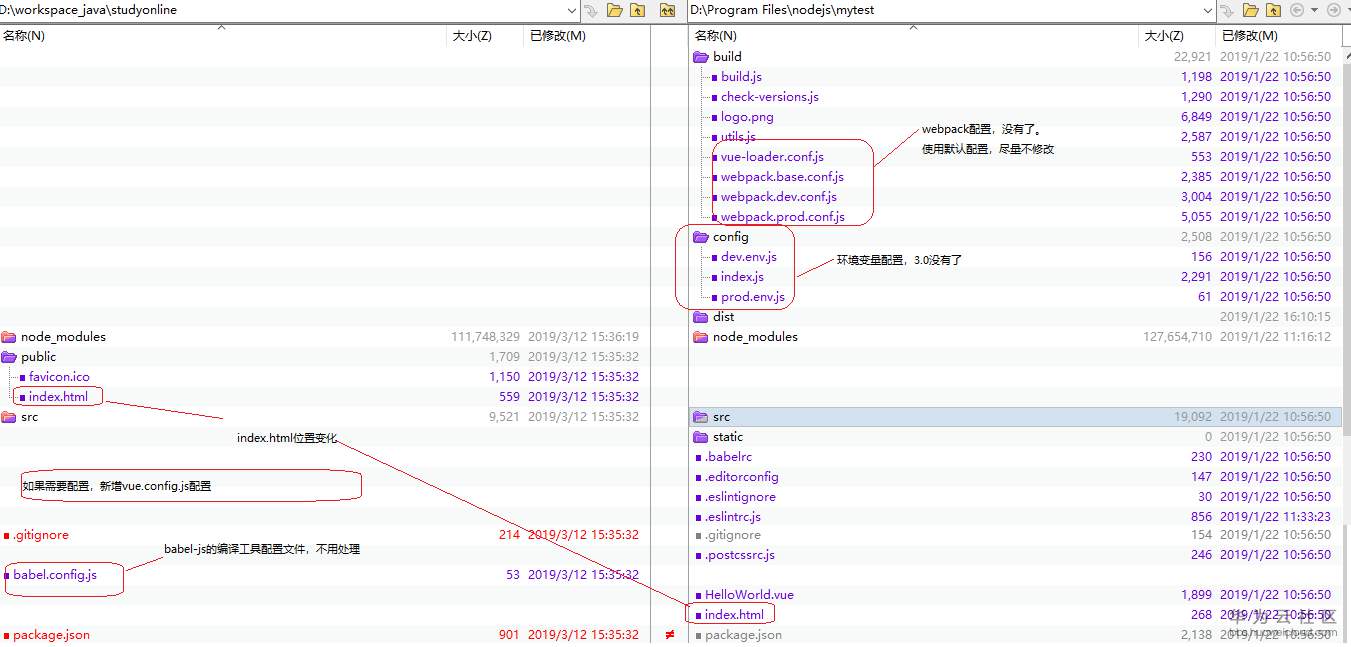Click the dist folder icon in right pane
Viewport: 1351px width, 647px height.
click(x=700, y=317)
